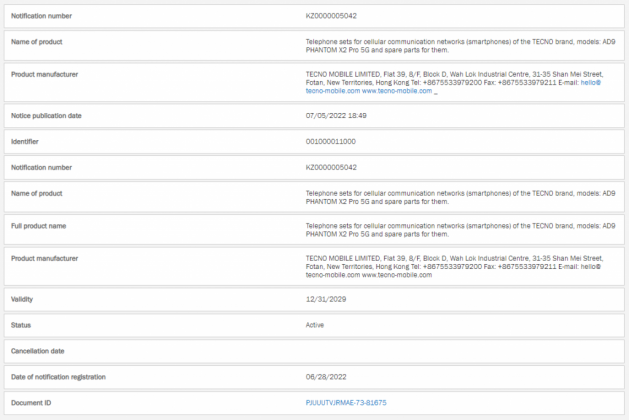This screenshot has height=420, width=629.
Task: Select the Notice publication date label
Action: pyautogui.click(x=46, y=116)
